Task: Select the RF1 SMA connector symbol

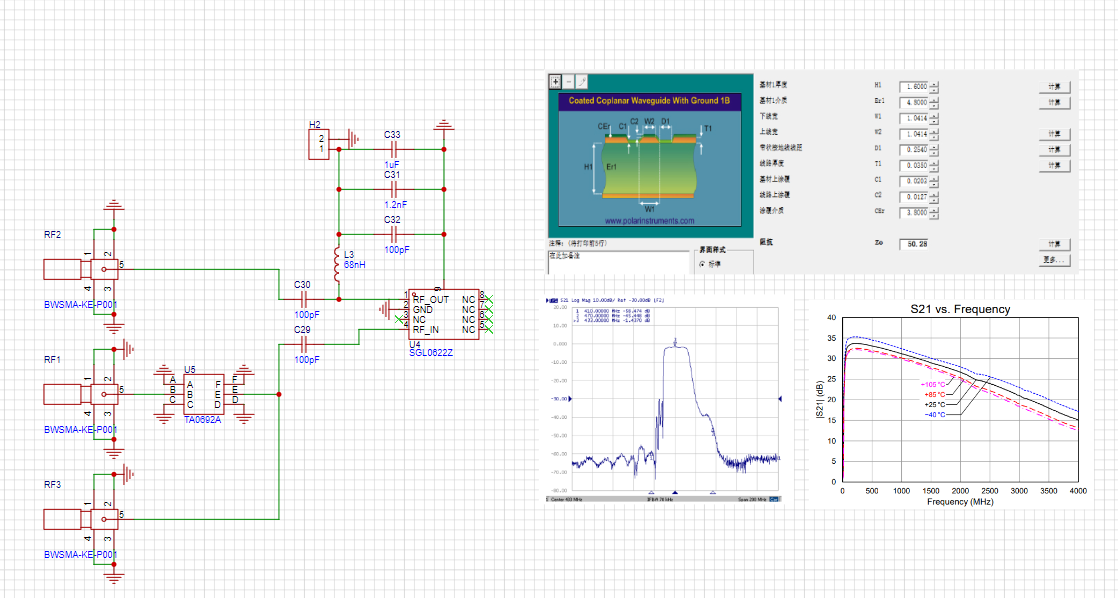Action: pos(81,394)
